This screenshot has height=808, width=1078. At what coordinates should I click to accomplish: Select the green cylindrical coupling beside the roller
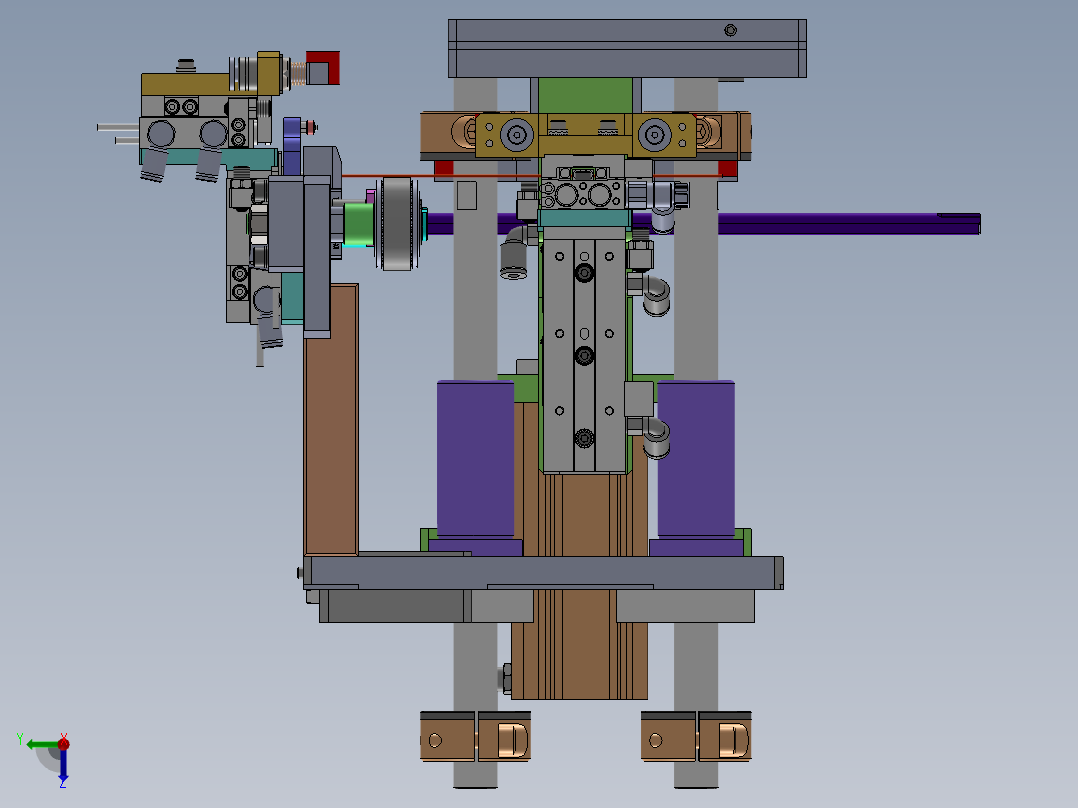click(358, 223)
